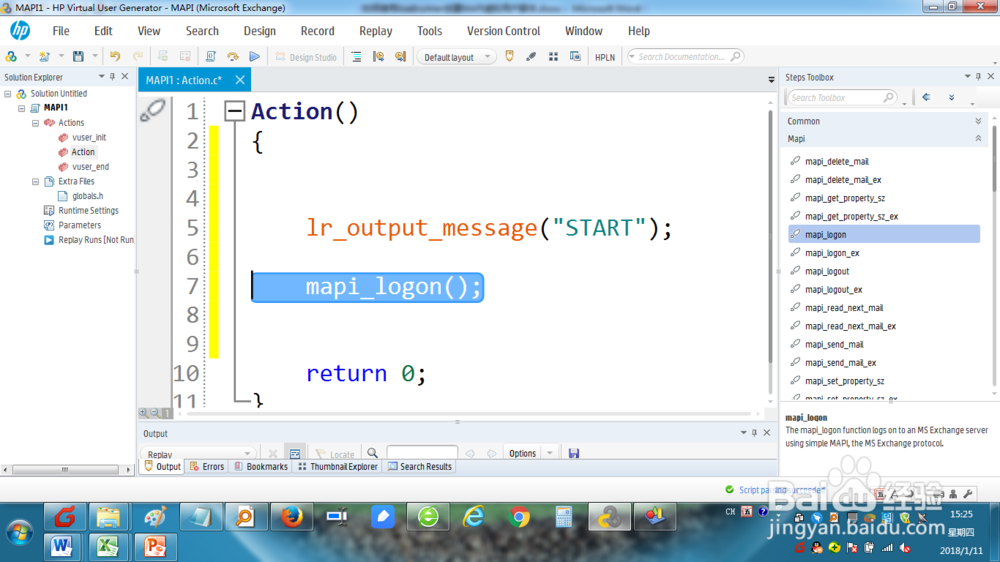Click the Compile script toolbar icon
This screenshot has height=562, width=1000.
[210, 56]
